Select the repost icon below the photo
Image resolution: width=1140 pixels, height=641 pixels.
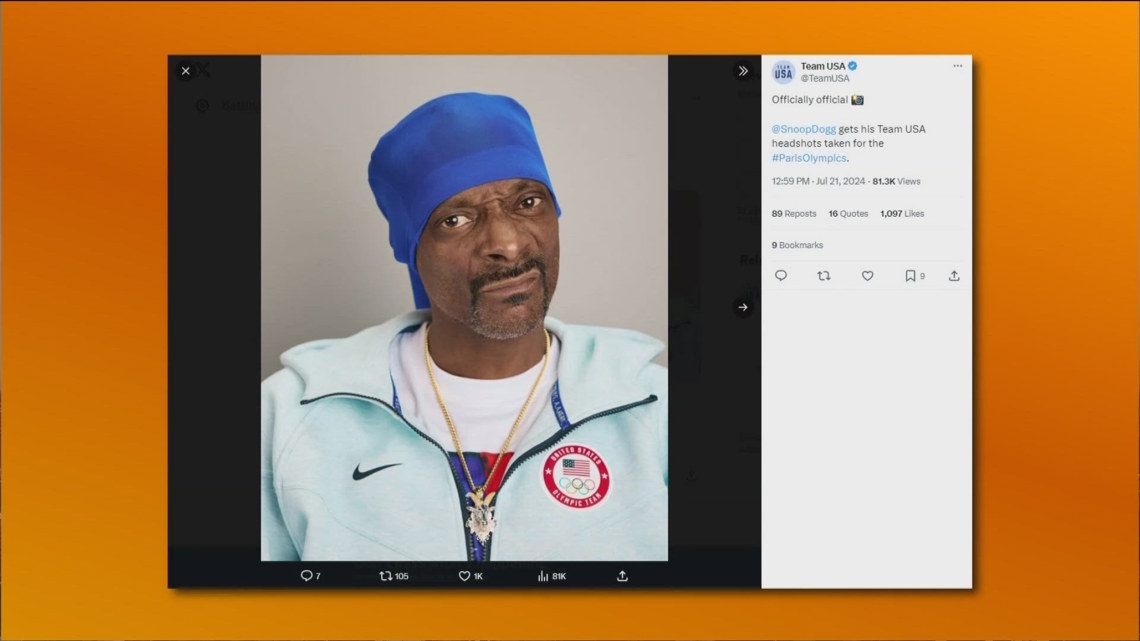click(x=386, y=575)
